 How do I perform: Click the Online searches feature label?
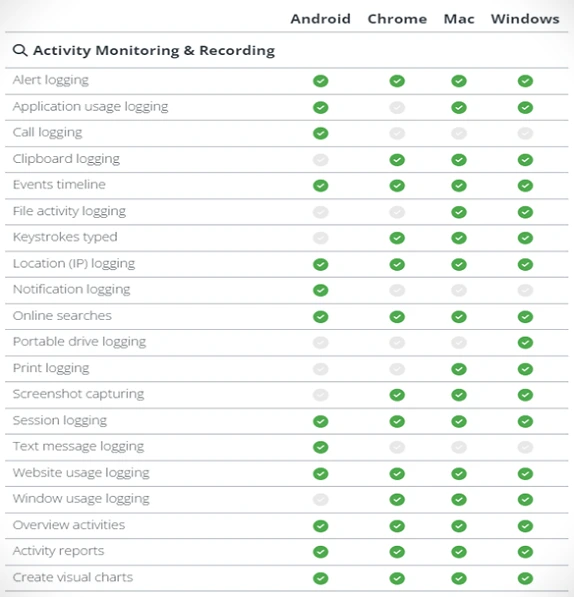pyautogui.click(x=62, y=316)
